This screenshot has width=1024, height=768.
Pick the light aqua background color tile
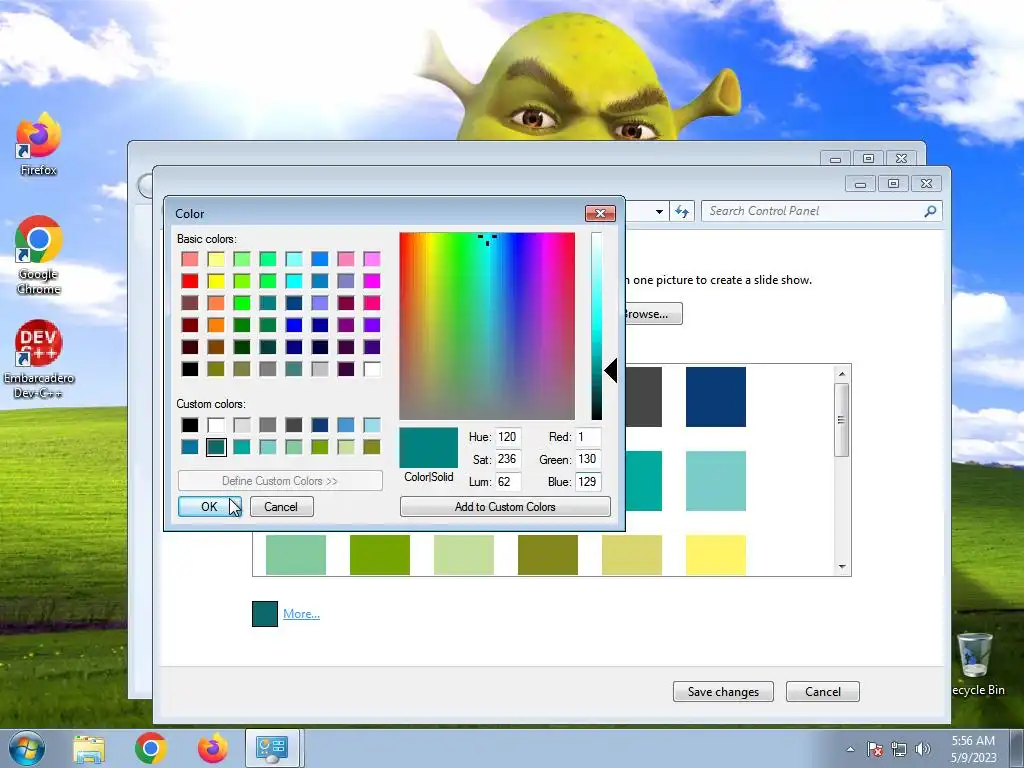click(716, 481)
